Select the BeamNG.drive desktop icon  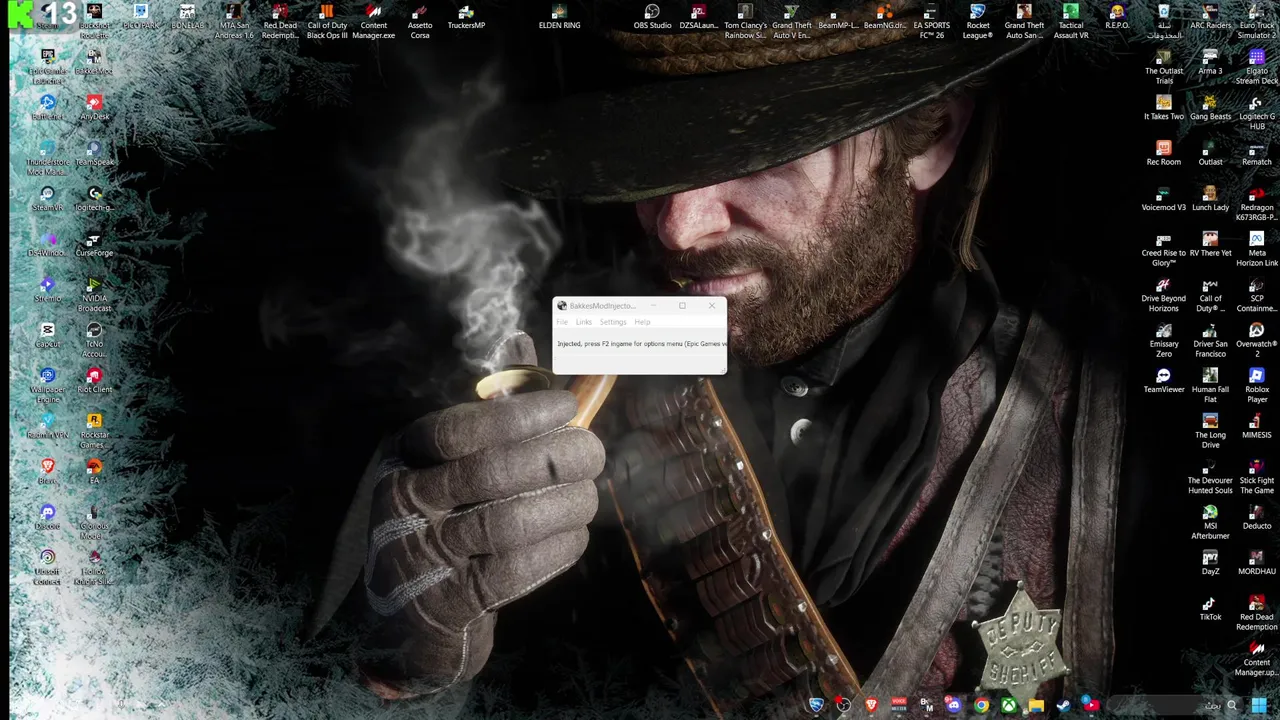pyautogui.click(x=884, y=17)
